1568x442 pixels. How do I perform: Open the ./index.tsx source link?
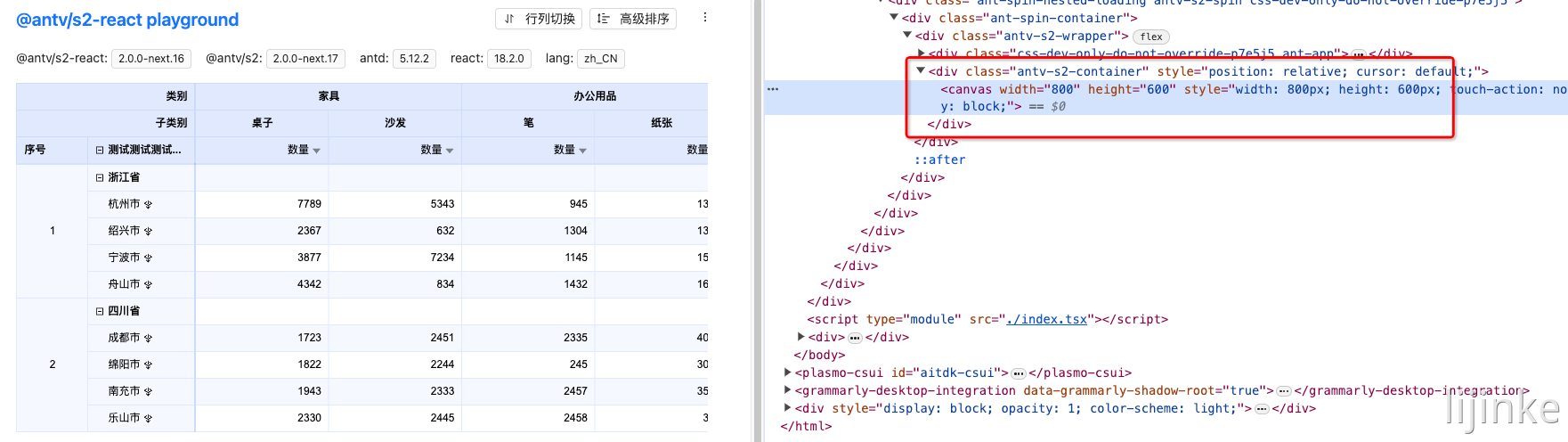[x=1046, y=319]
